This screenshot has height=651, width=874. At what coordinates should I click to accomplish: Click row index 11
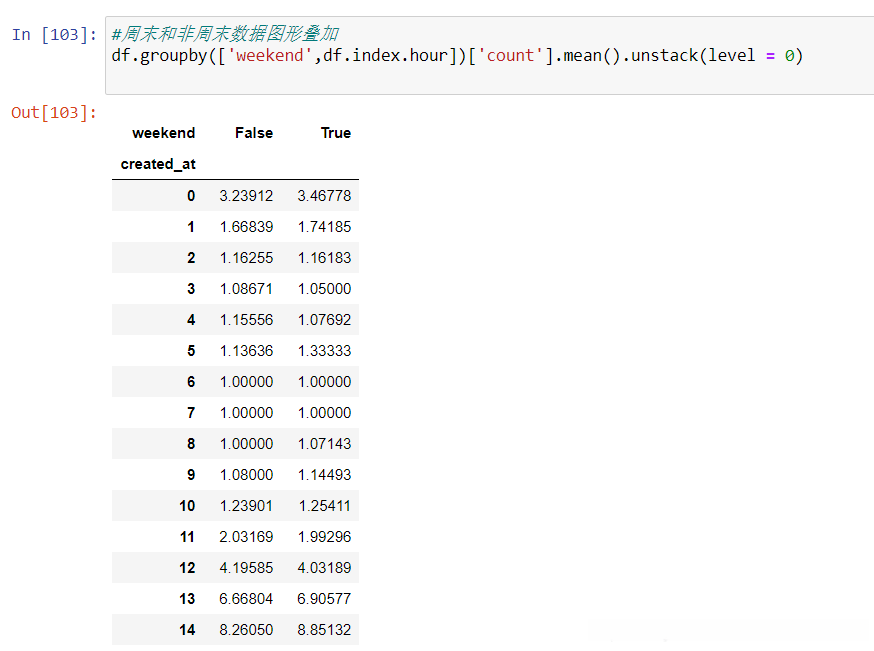tap(187, 537)
